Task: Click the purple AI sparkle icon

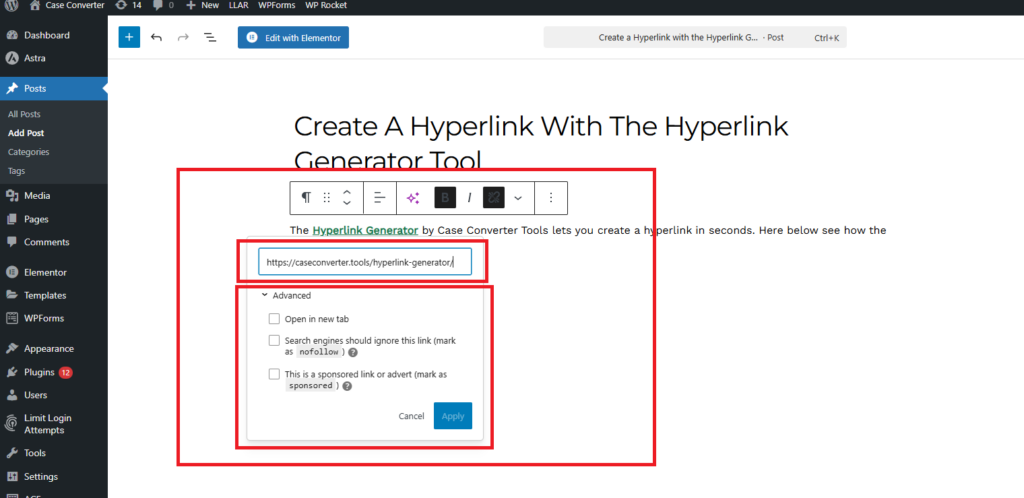Action: click(x=413, y=198)
